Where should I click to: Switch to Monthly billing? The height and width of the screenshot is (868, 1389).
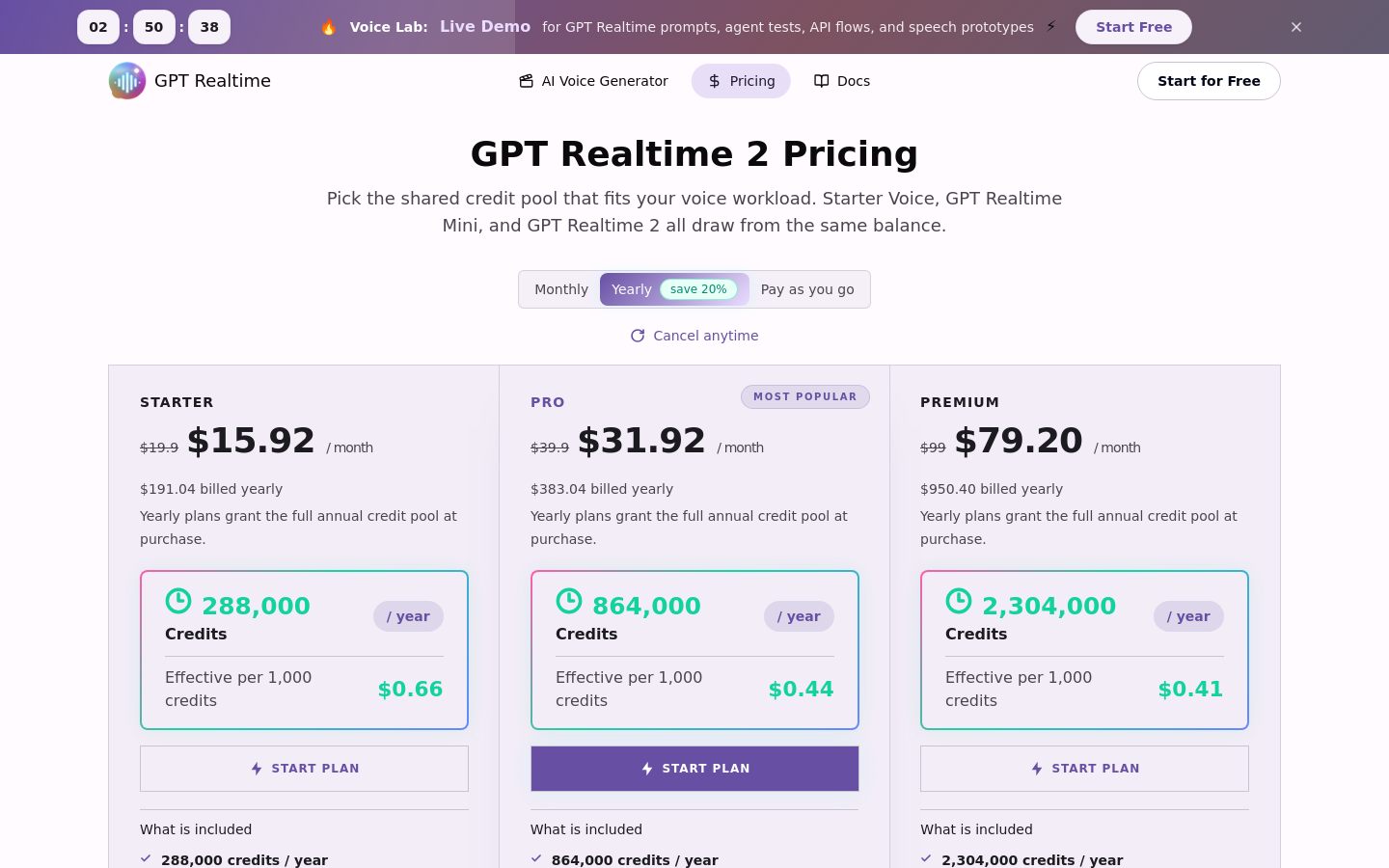click(x=561, y=289)
